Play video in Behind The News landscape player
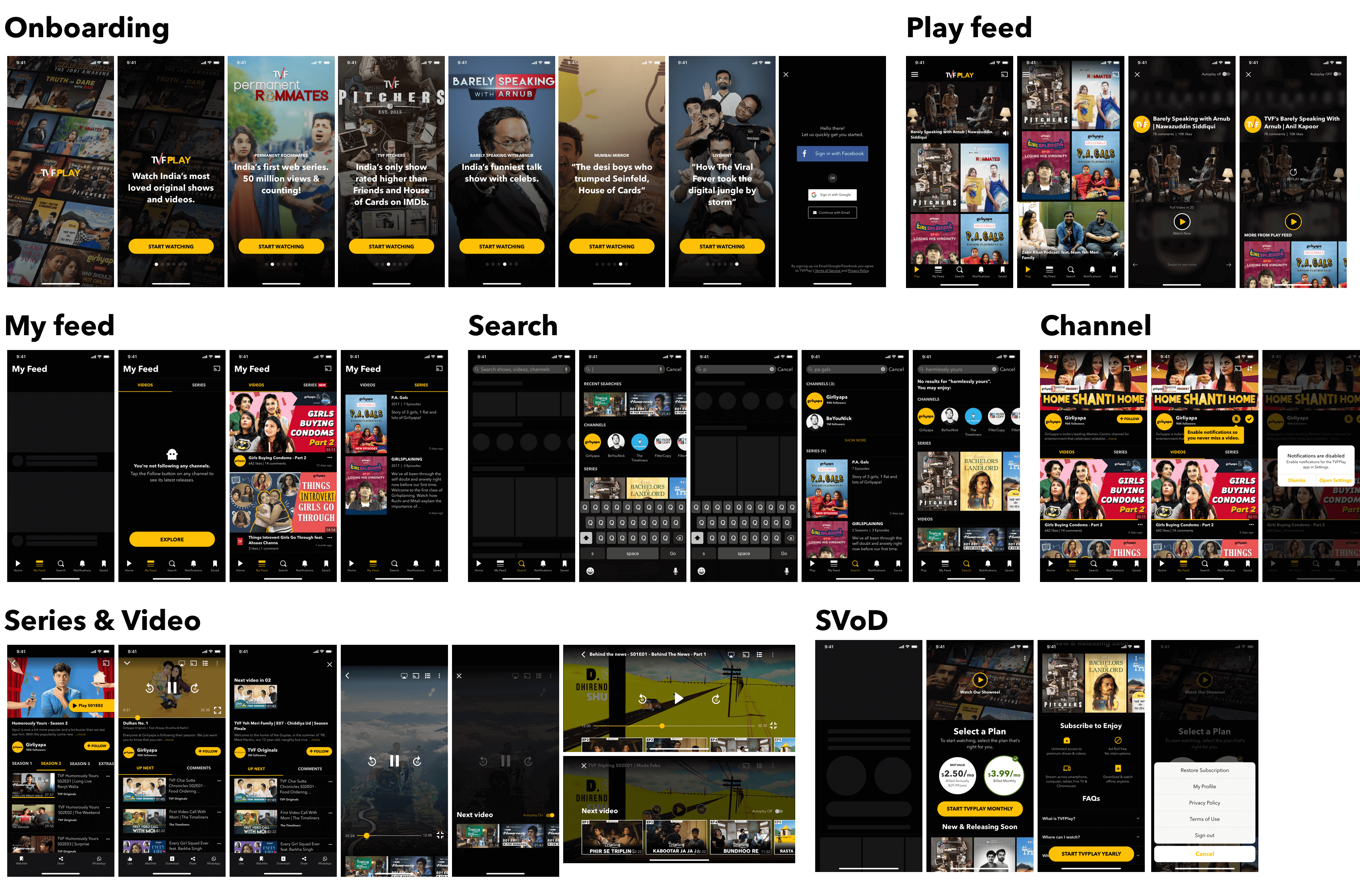Screen dimensions: 1360x896 click(x=678, y=698)
